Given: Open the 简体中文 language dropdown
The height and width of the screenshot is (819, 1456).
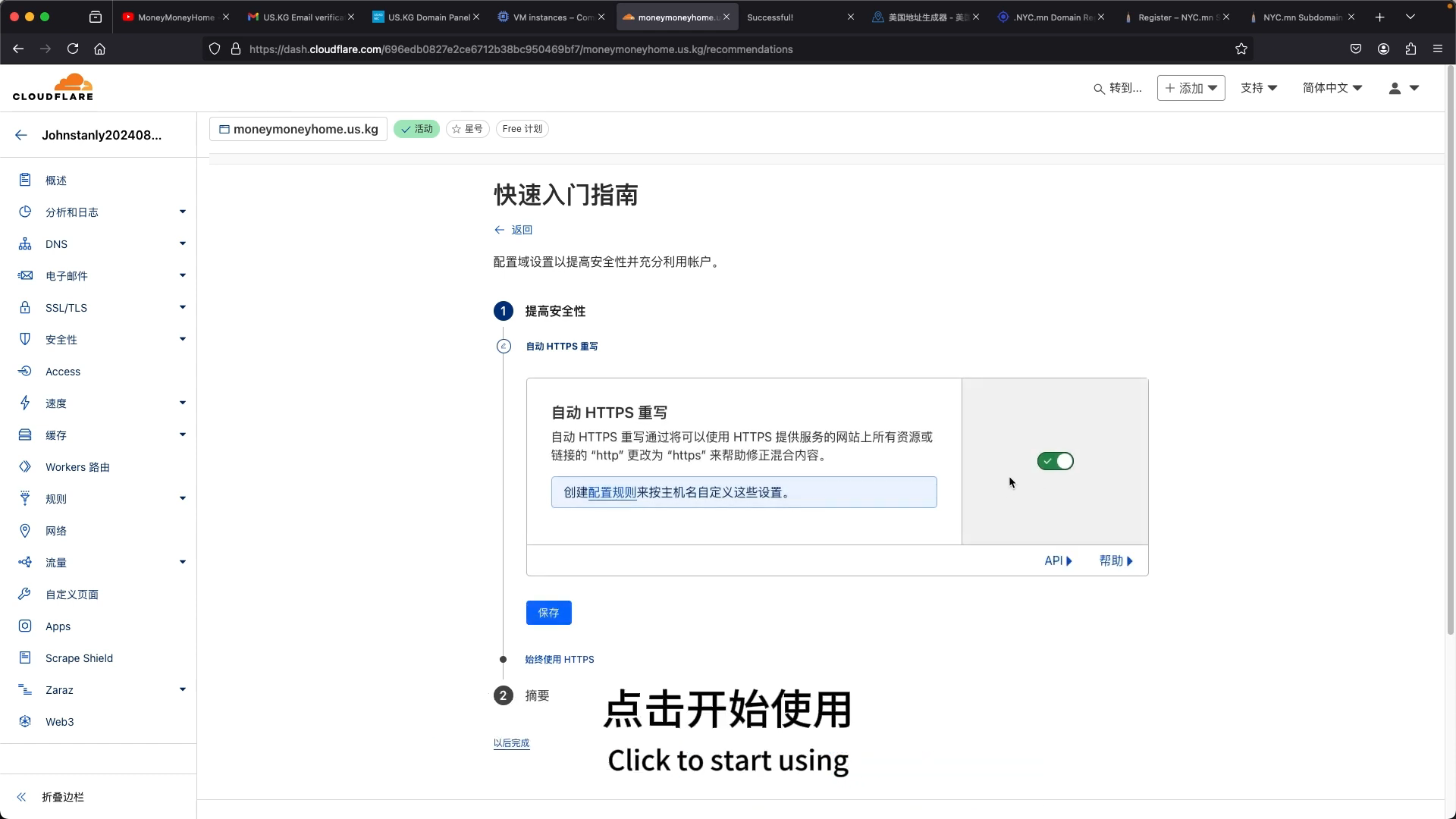Looking at the screenshot, I should pos(1332,88).
